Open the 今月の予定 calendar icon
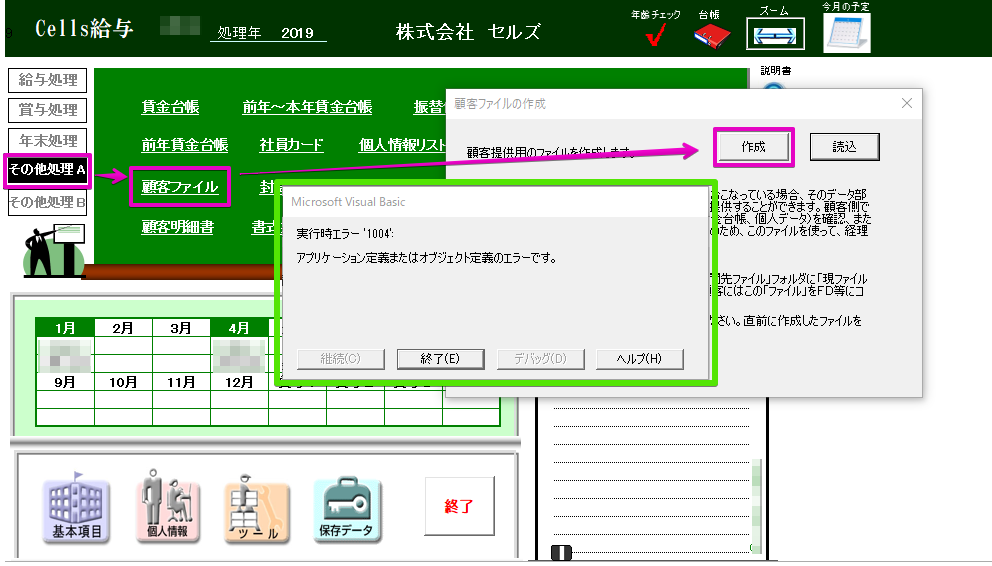This screenshot has height=566, width=992. [846, 33]
